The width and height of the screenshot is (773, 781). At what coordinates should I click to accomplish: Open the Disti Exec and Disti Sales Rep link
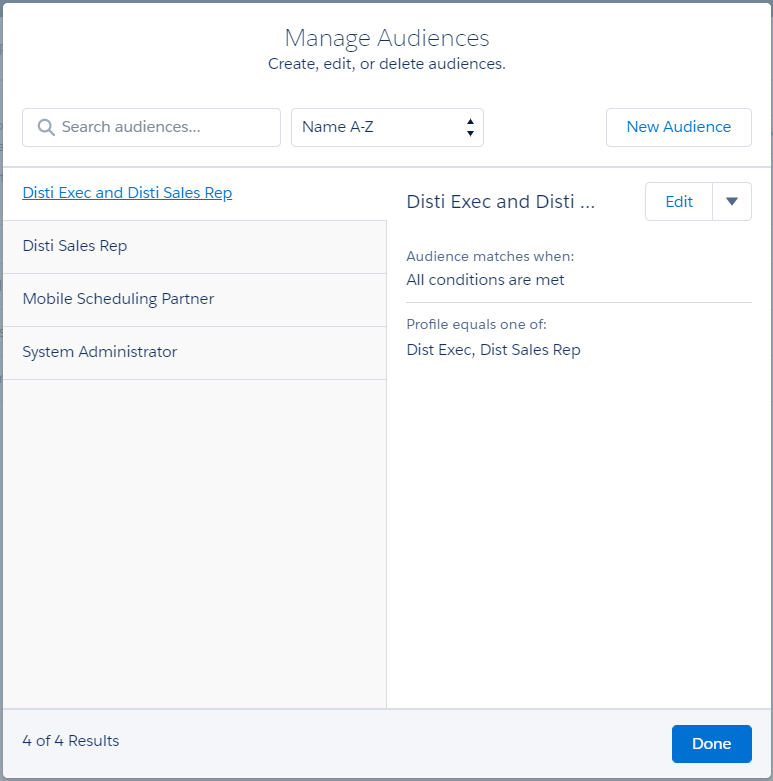click(x=127, y=193)
